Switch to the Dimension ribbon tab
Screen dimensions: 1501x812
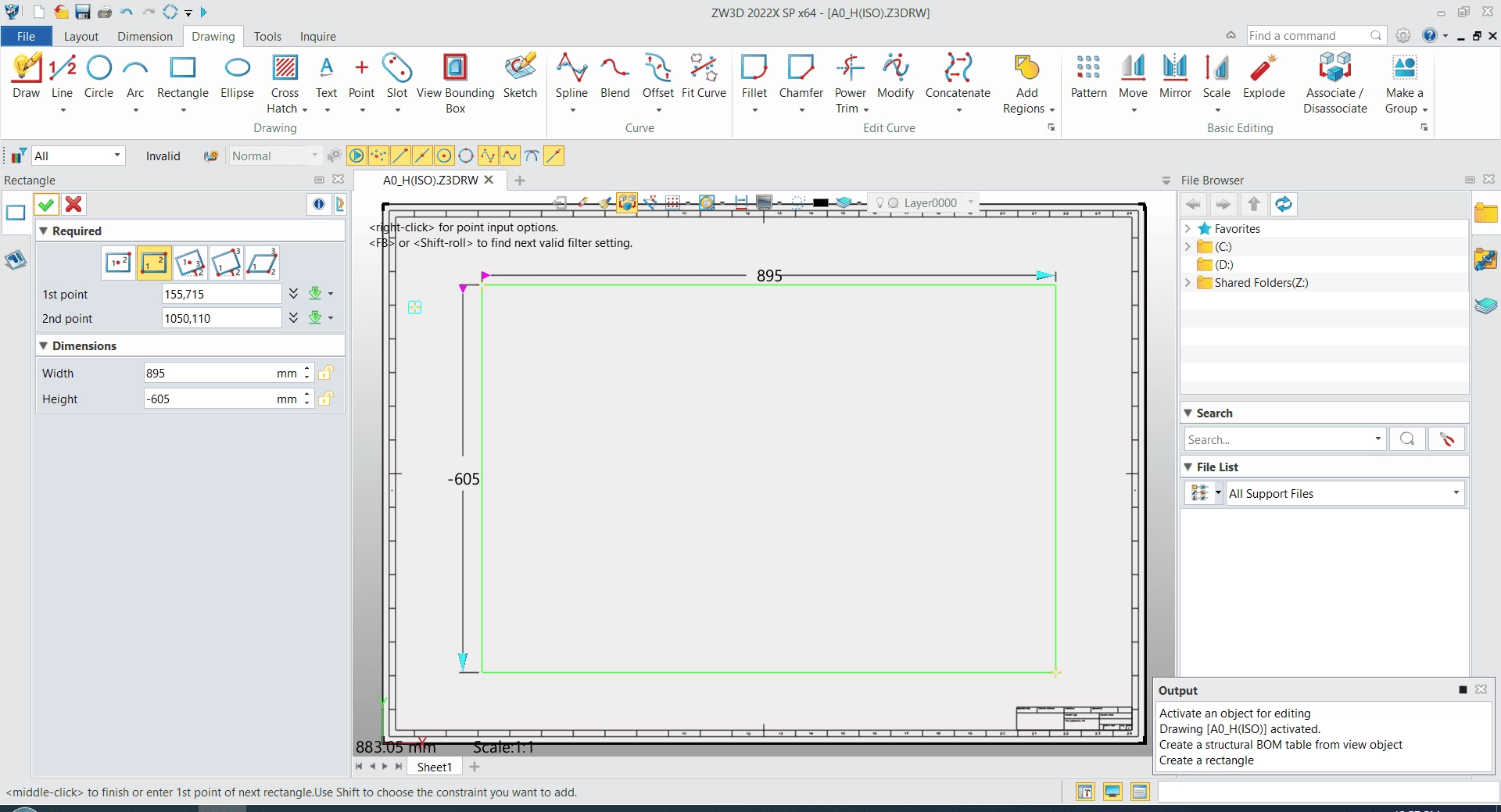pos(145,36)
